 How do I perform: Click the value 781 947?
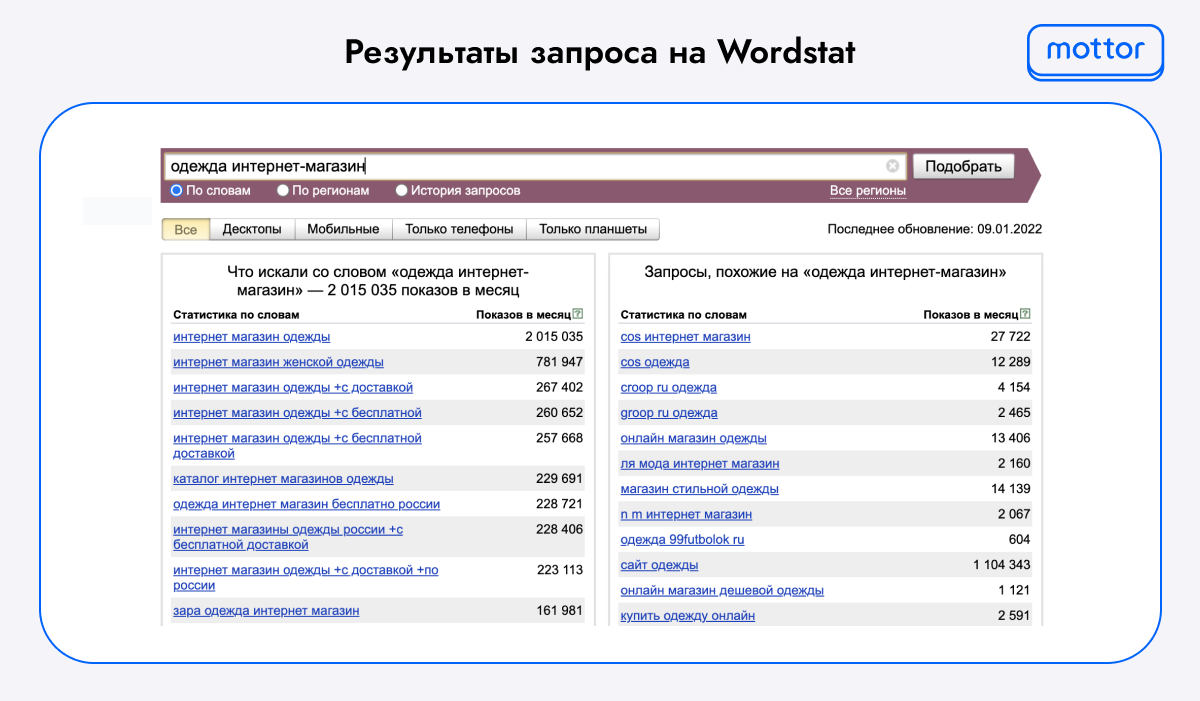(559, 362)
